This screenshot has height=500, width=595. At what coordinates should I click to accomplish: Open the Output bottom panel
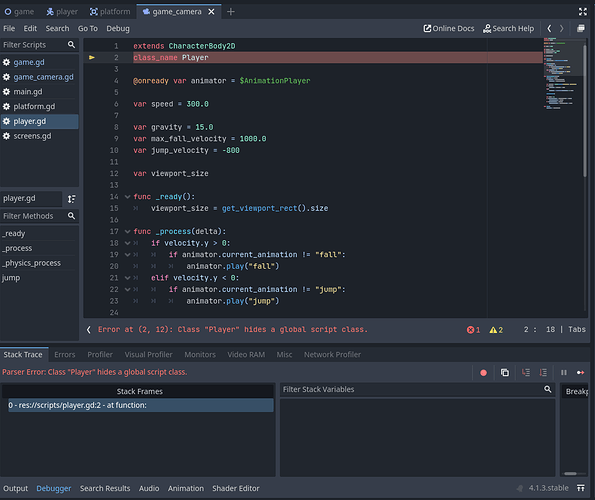coord(16,488)
